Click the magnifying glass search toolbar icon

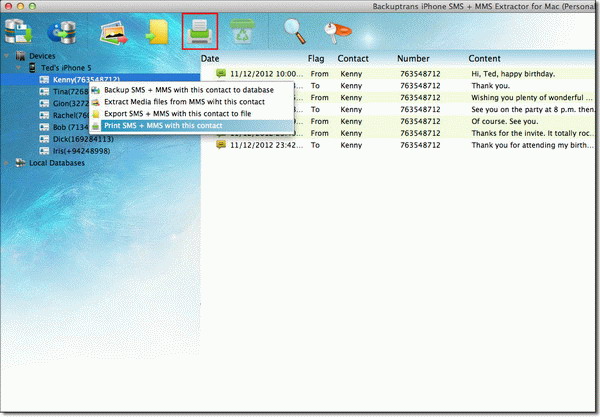pos(294,31)
